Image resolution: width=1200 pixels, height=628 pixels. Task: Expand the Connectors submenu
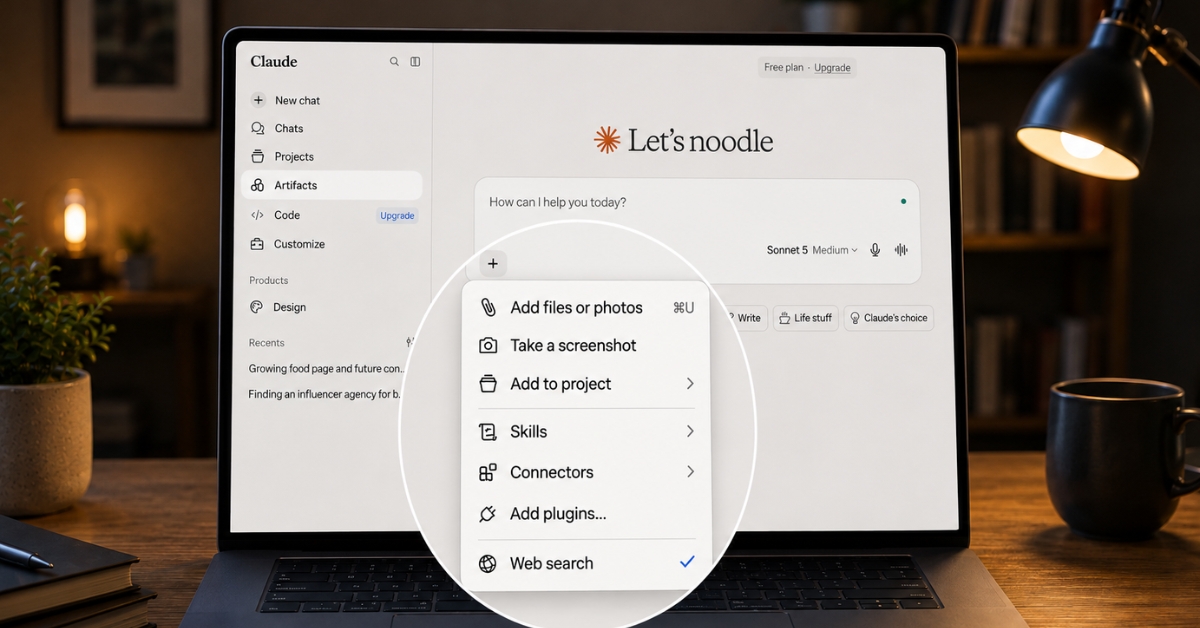pos(586,472)
